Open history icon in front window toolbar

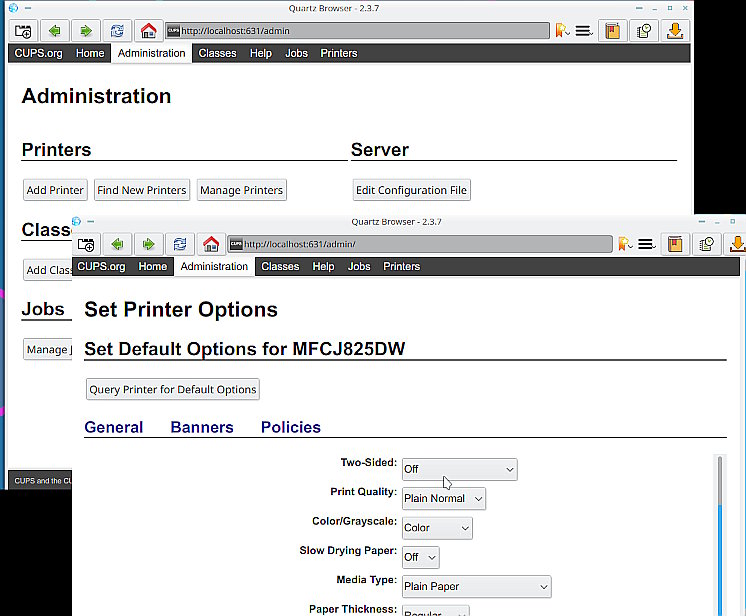point(707,244)
